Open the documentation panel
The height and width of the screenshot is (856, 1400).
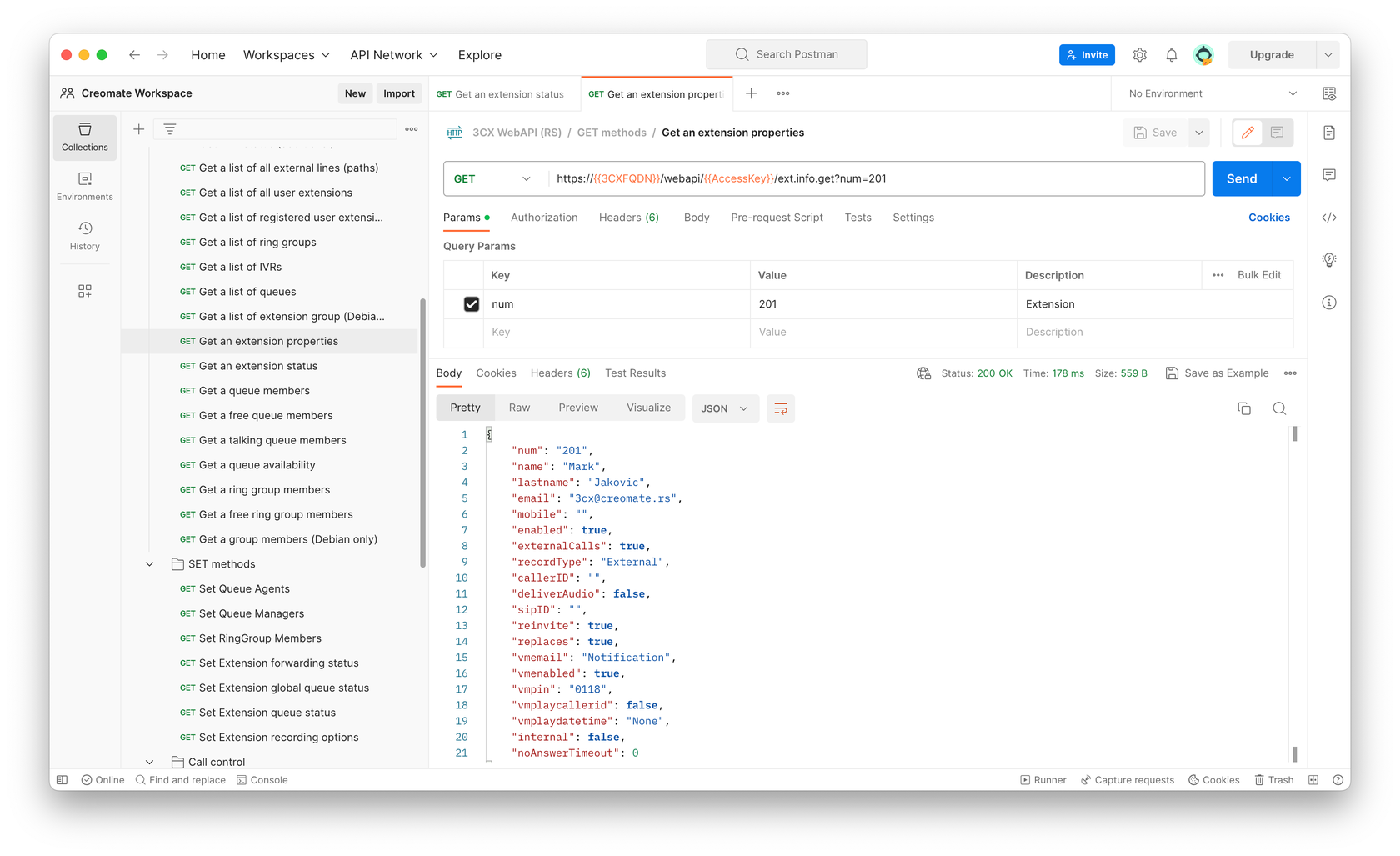(x=1329, y=132)
